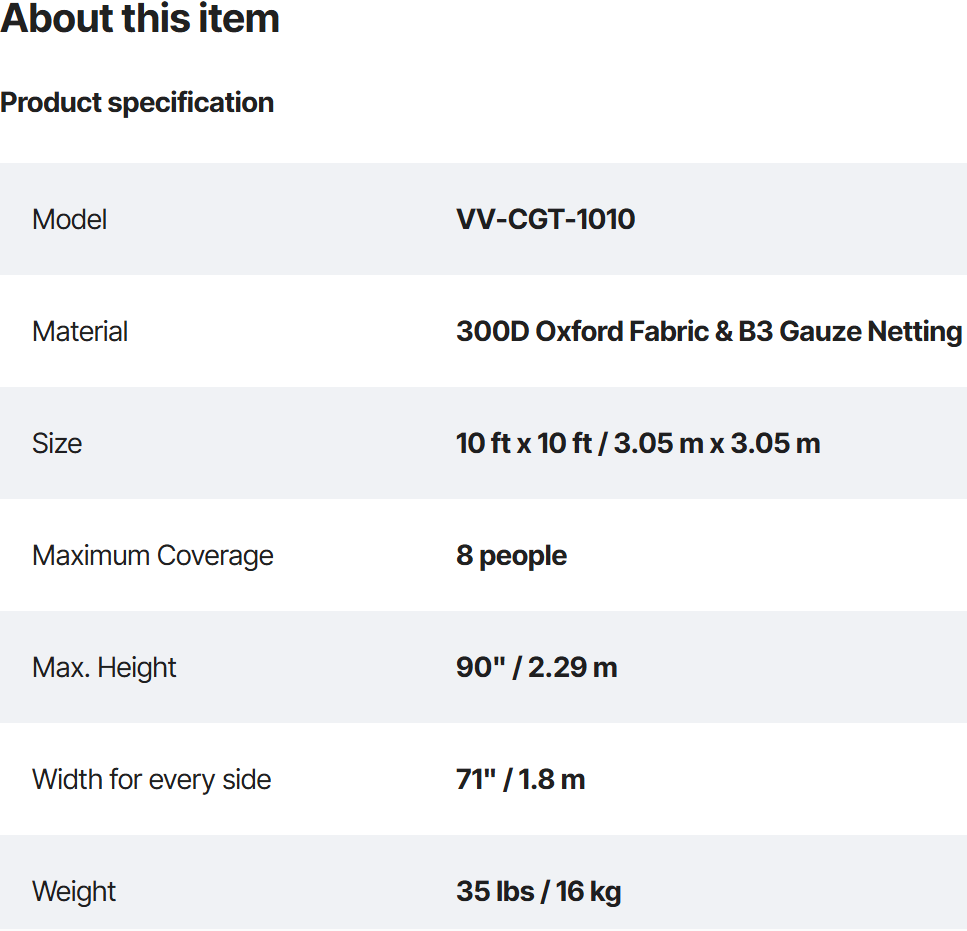Select the Maximum Coverage label

(x=153, y=556)
